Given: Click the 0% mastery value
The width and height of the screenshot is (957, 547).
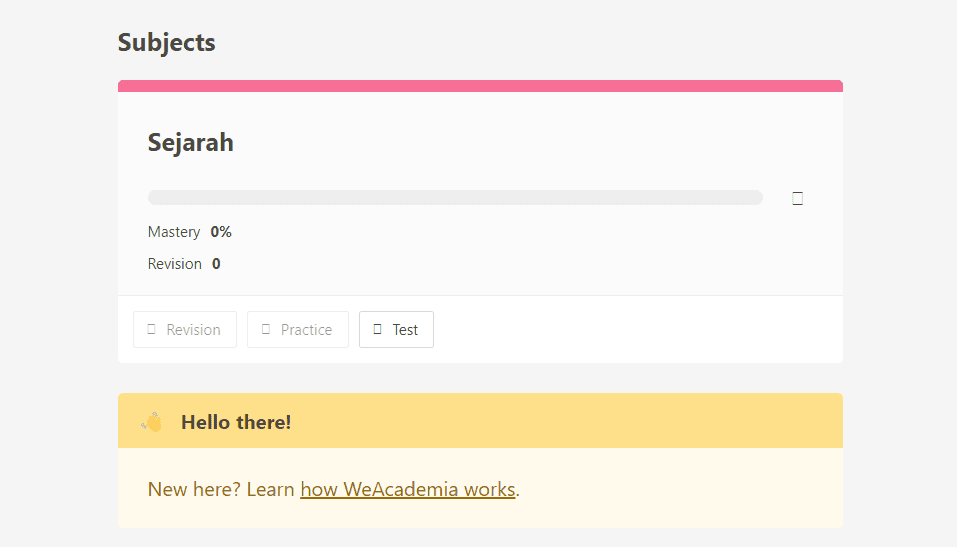Looking at the screenshot, I should pos(221,232).
